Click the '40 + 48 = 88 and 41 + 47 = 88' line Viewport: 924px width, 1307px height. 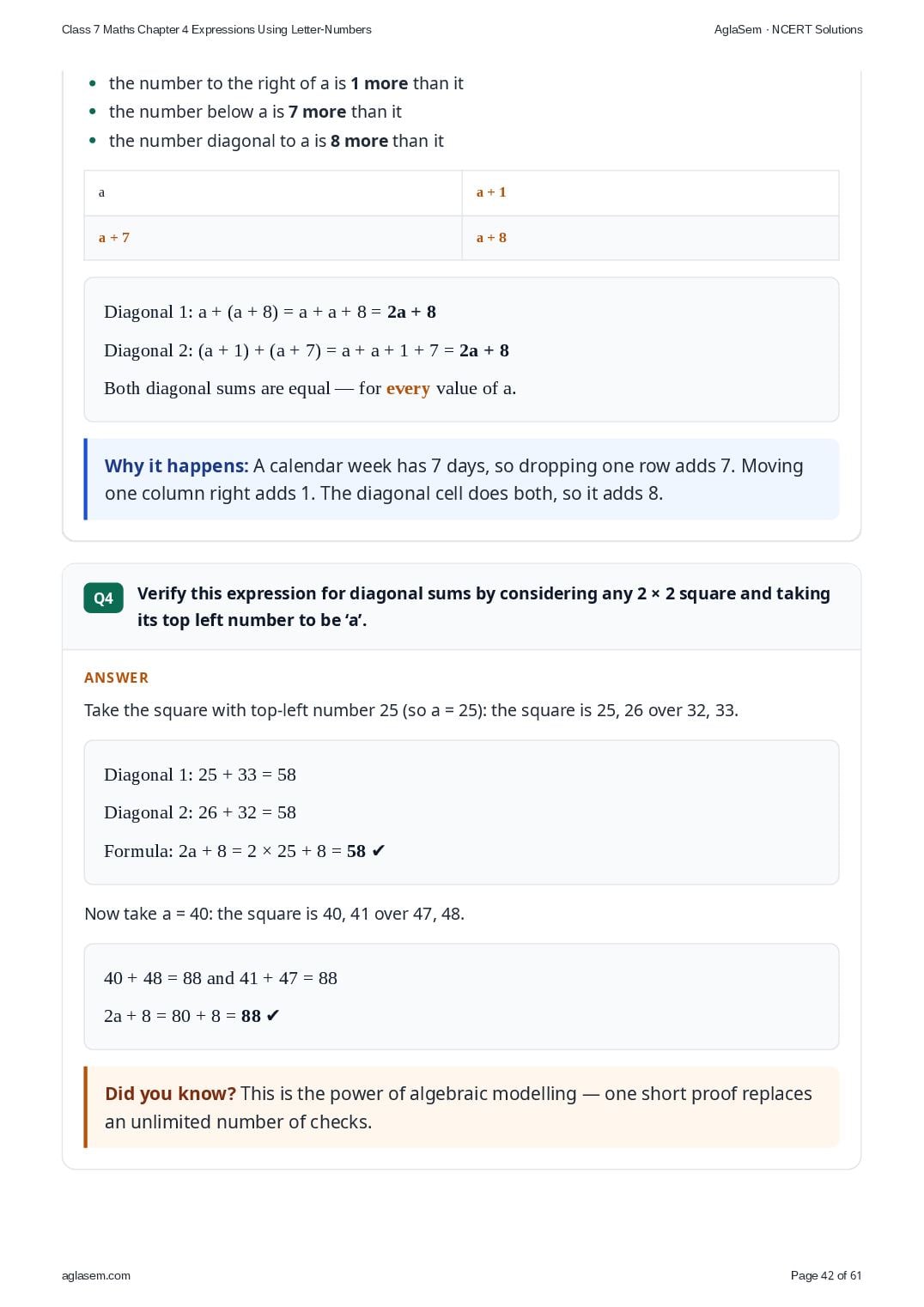coord(221,978)
